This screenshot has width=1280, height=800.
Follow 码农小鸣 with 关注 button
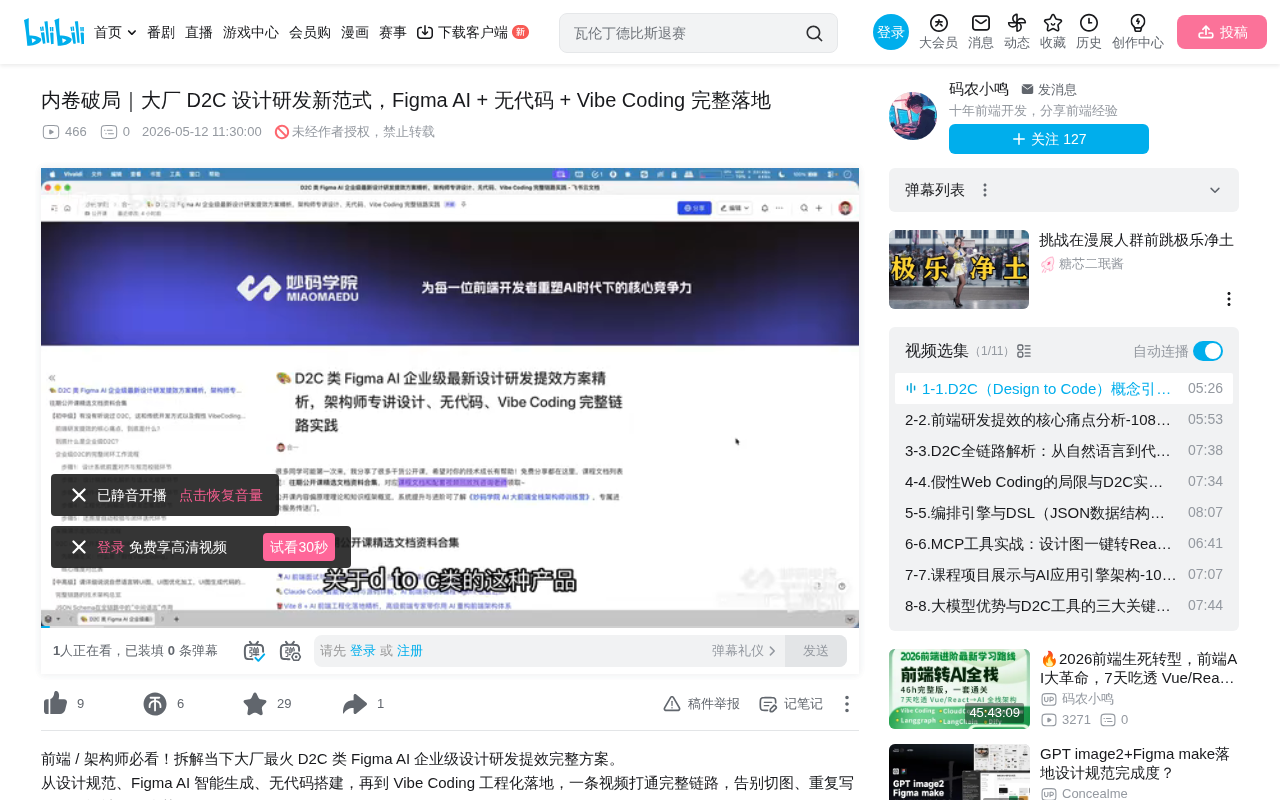click(1049, 139)
